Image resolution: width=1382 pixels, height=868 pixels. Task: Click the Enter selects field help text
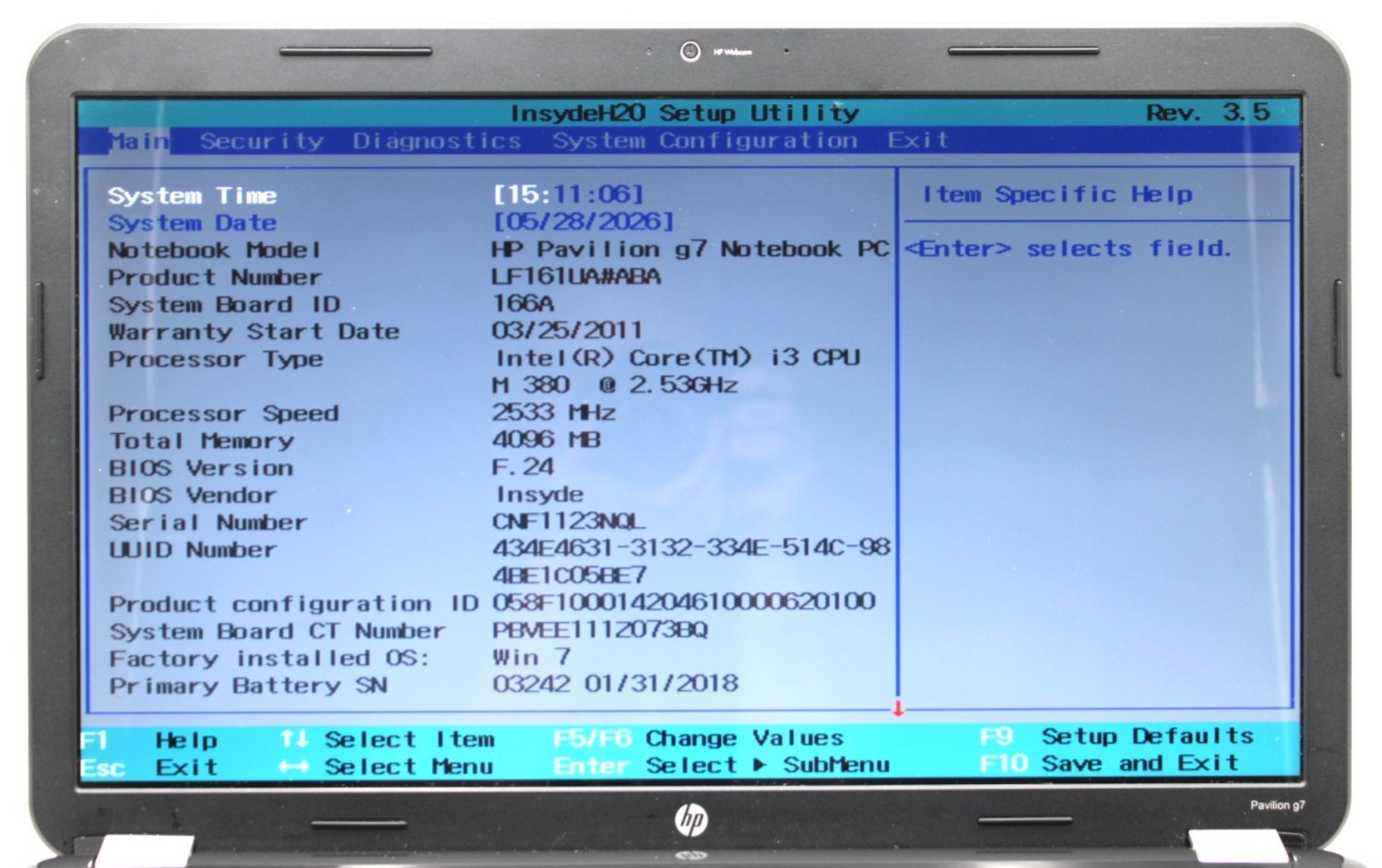(1069, 248)
